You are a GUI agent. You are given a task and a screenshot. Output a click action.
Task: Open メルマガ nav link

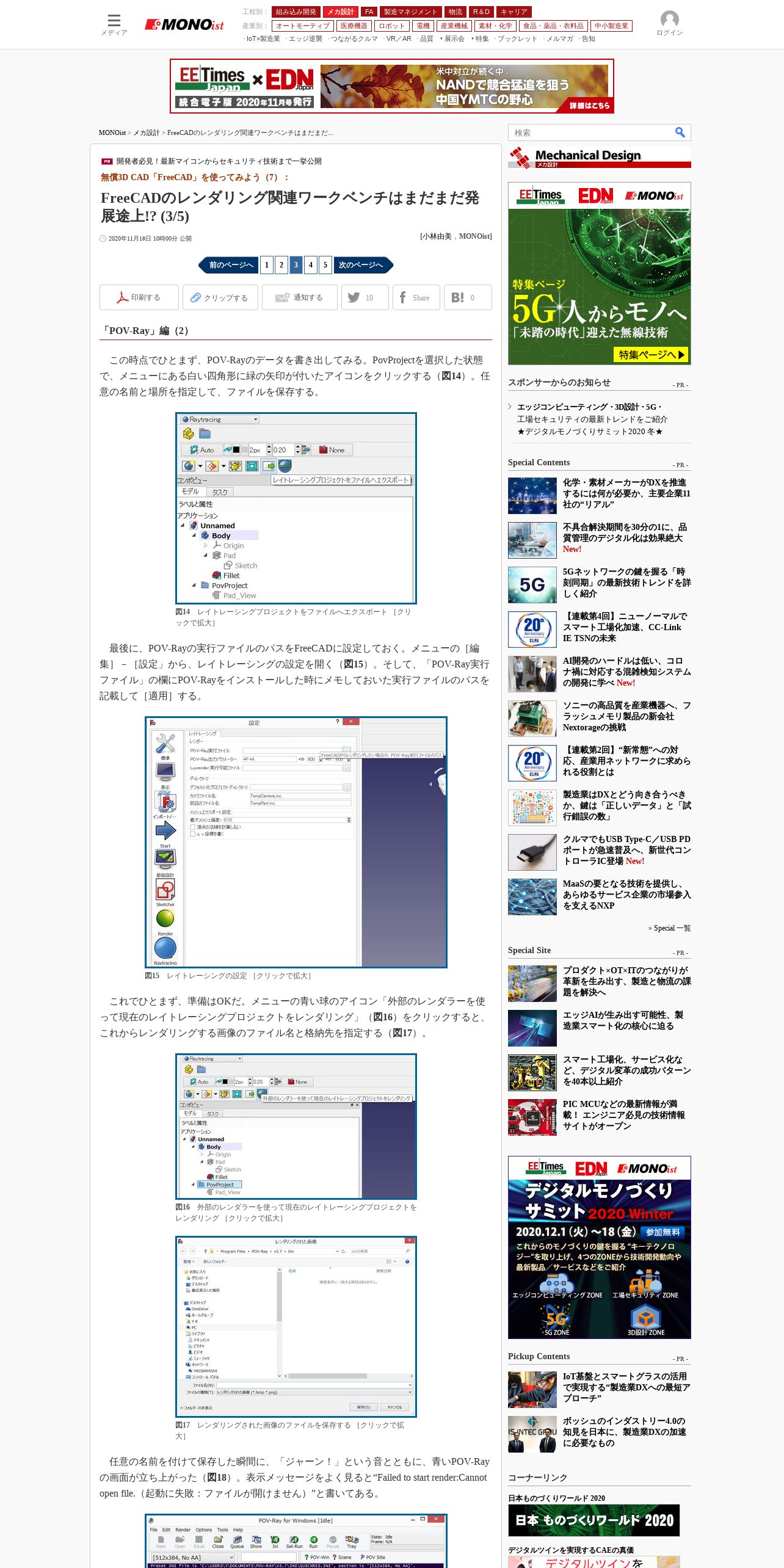tap(559, 38)
